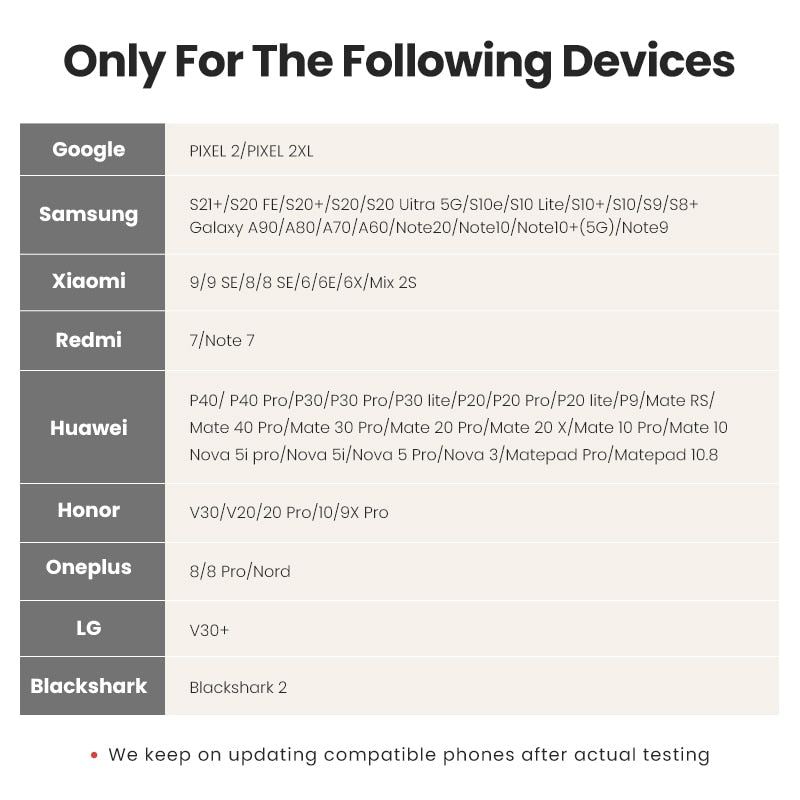Click the Only For The Following Devices heading

pyautogui.click(x=399, y=62)
